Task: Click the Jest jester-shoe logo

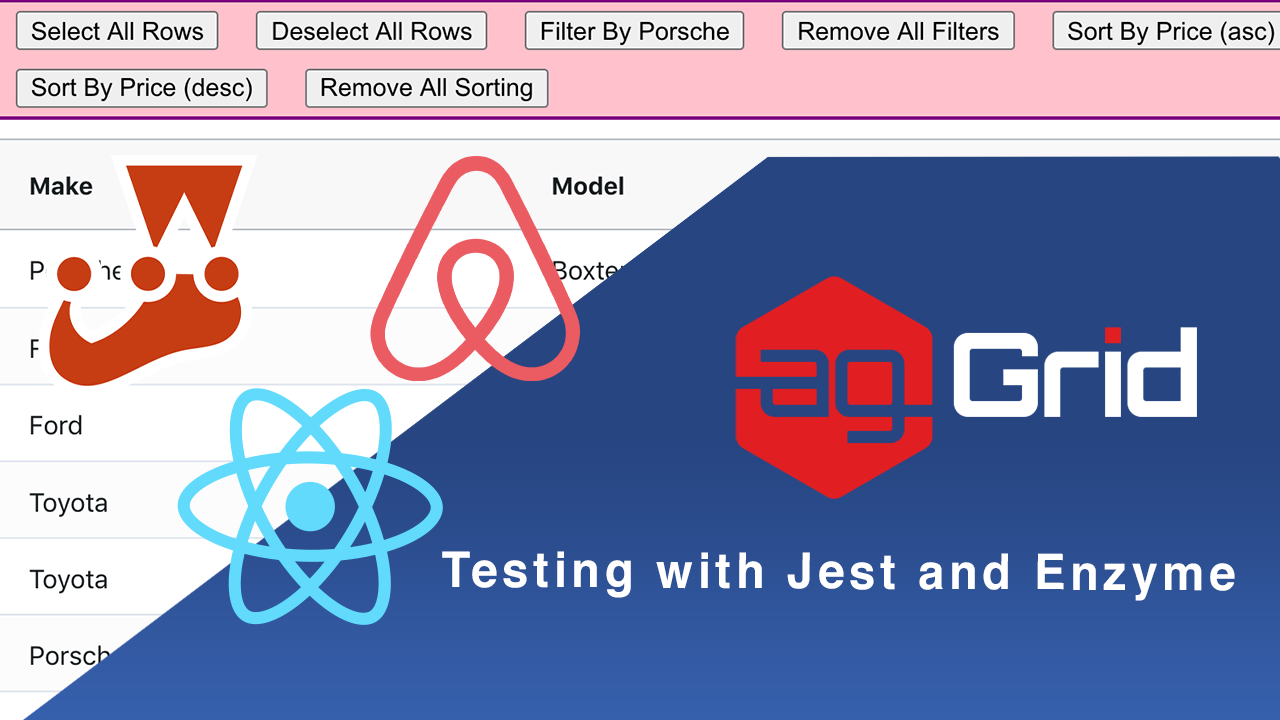Action: point(150,270)
